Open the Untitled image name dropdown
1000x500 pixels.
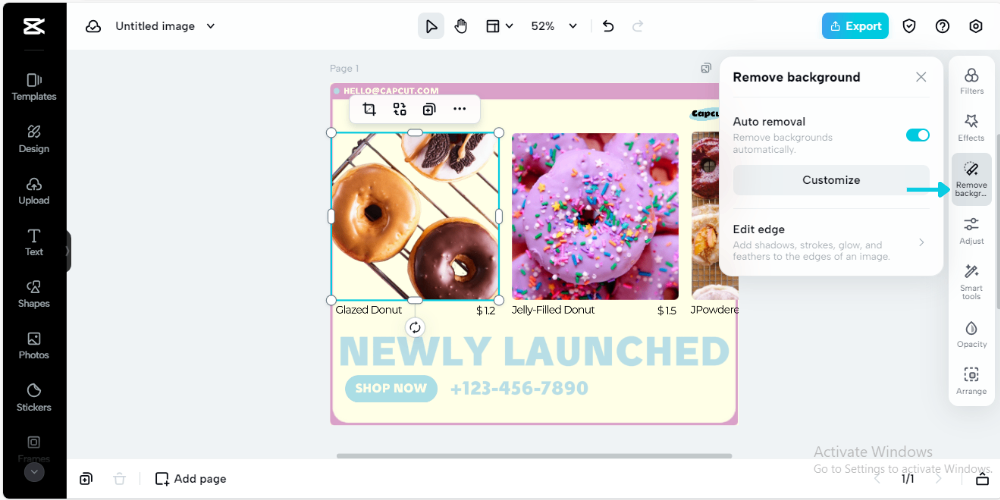pos(165,26)
